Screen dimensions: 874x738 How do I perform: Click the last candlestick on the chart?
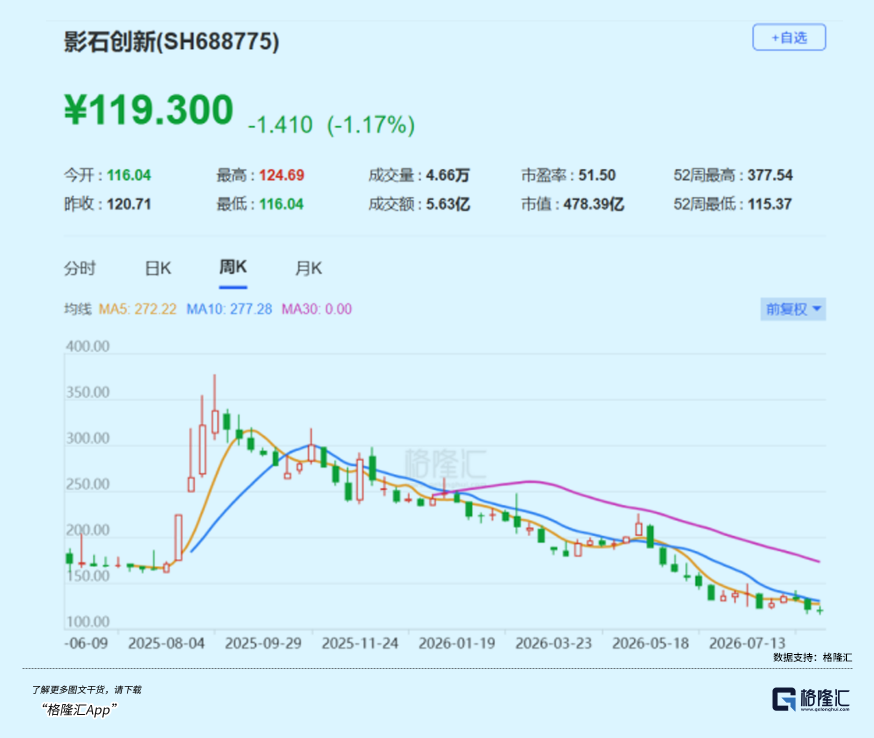(x=820, y=611)
